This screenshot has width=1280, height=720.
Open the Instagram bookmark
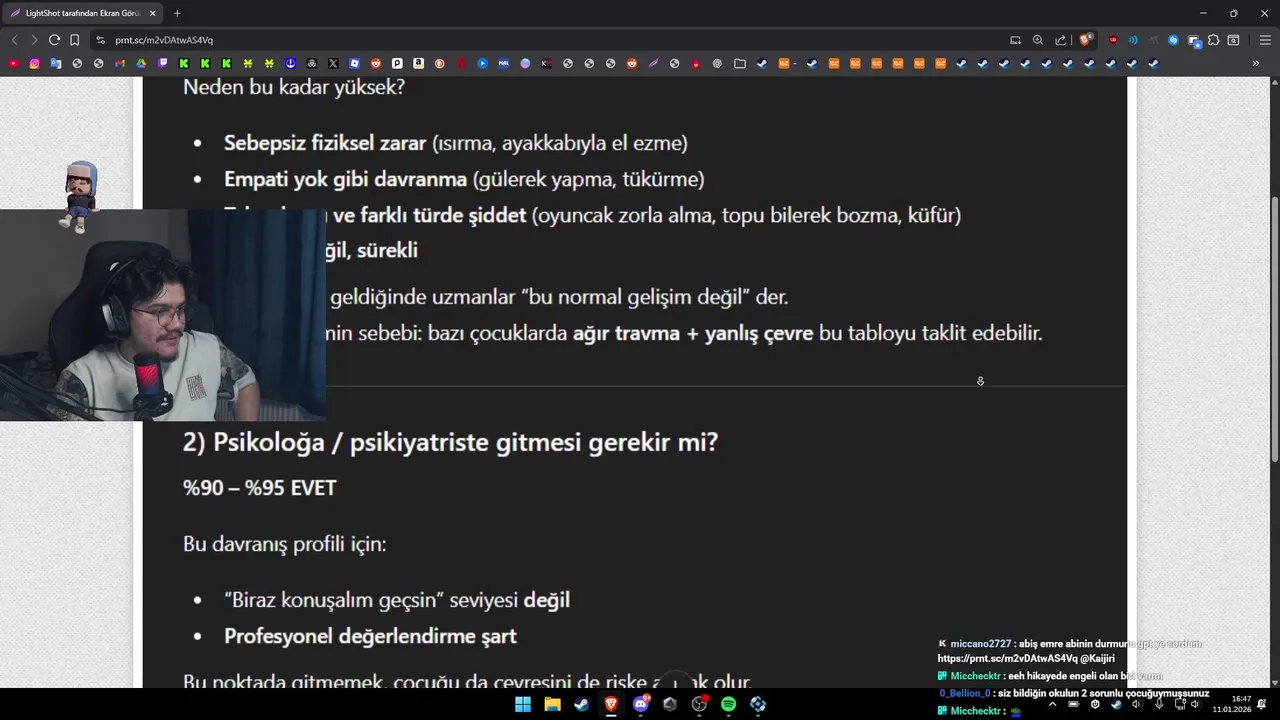point(34,64)
